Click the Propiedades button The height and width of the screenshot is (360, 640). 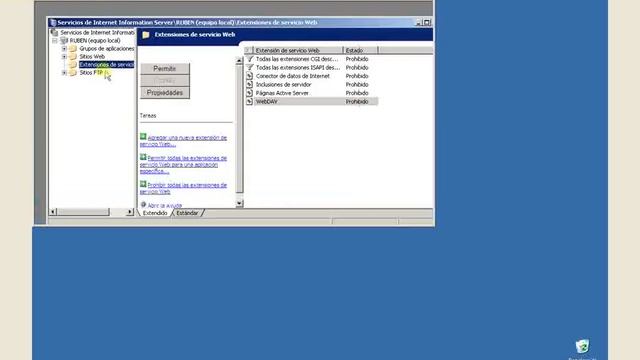(165, 93)
